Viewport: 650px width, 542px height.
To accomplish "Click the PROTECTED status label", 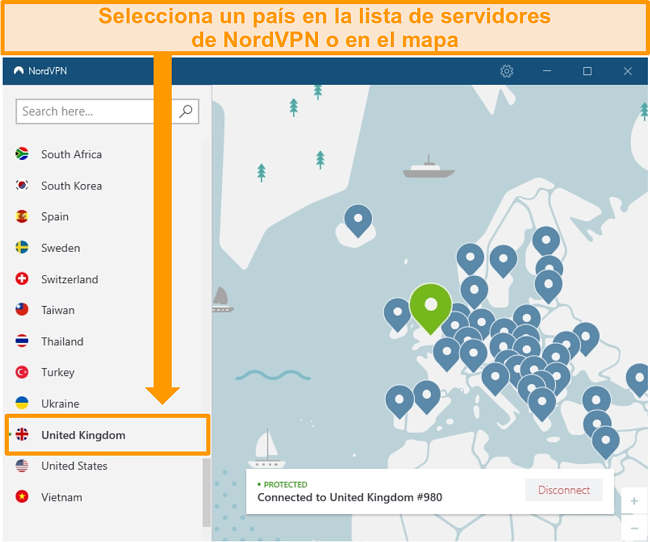I will [x=283, y=484].
